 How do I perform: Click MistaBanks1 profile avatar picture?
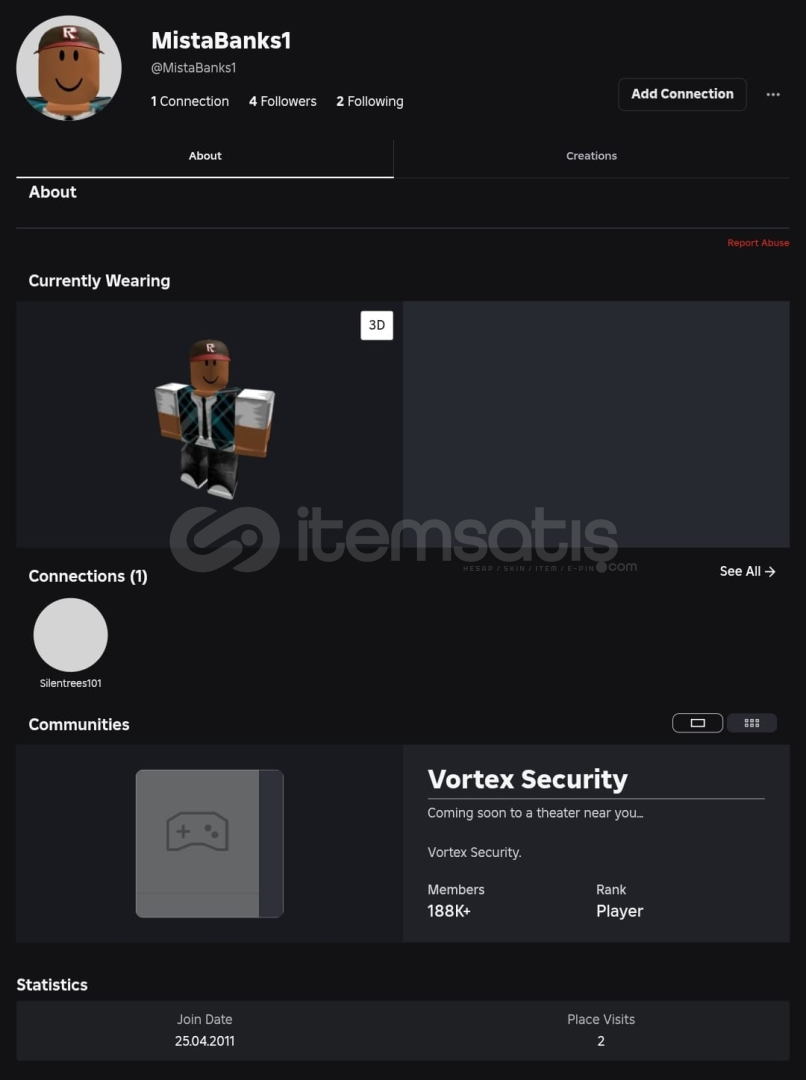pyautogui.click(x=69, y=68)
